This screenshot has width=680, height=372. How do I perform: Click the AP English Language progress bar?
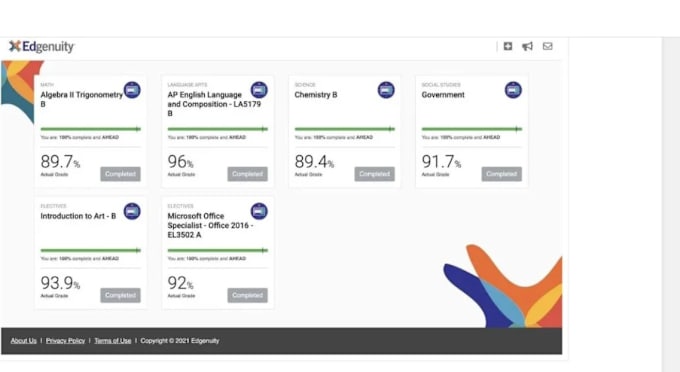pos(218,129)
